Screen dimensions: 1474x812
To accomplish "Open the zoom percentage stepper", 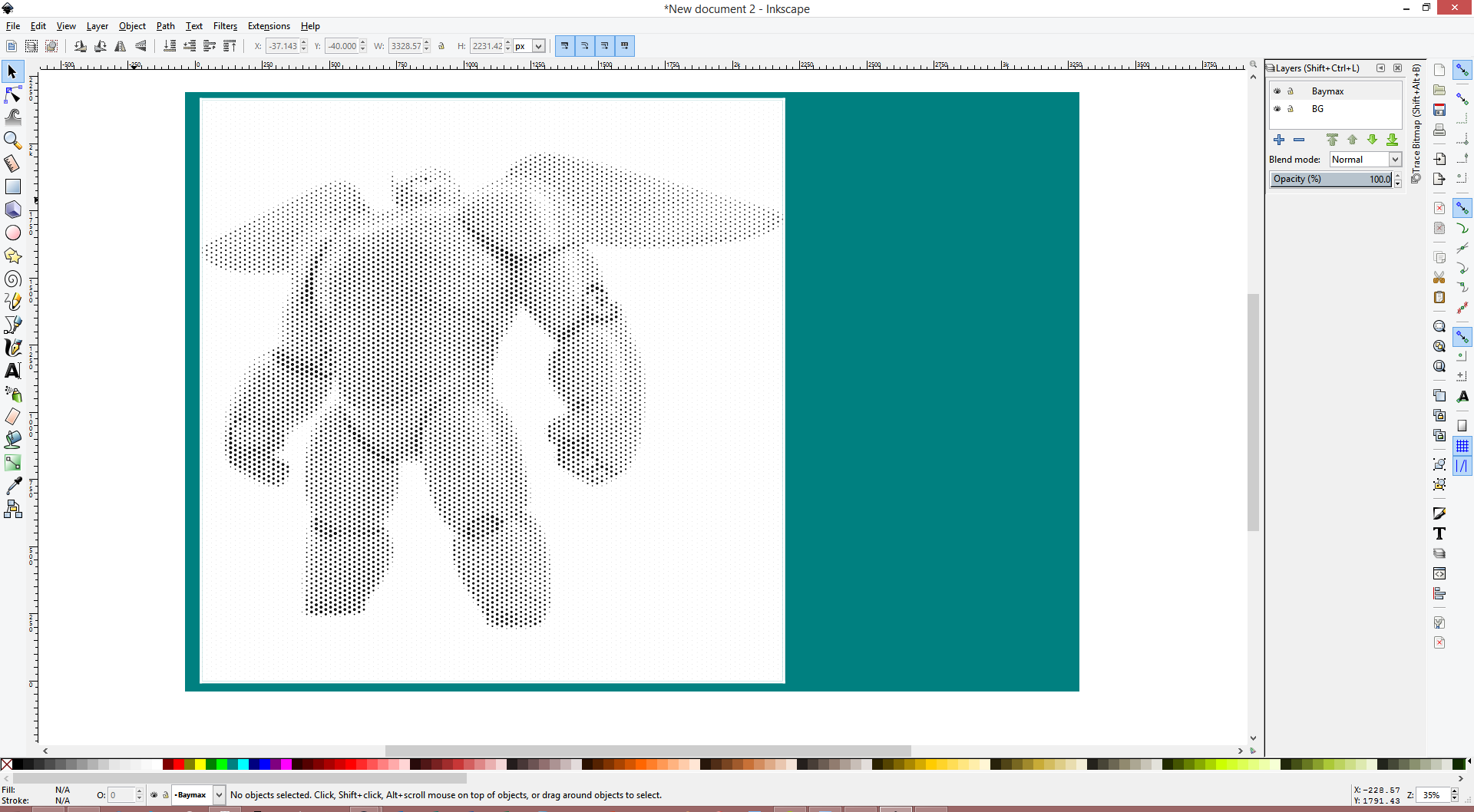I will click(x=1454, y=795).
